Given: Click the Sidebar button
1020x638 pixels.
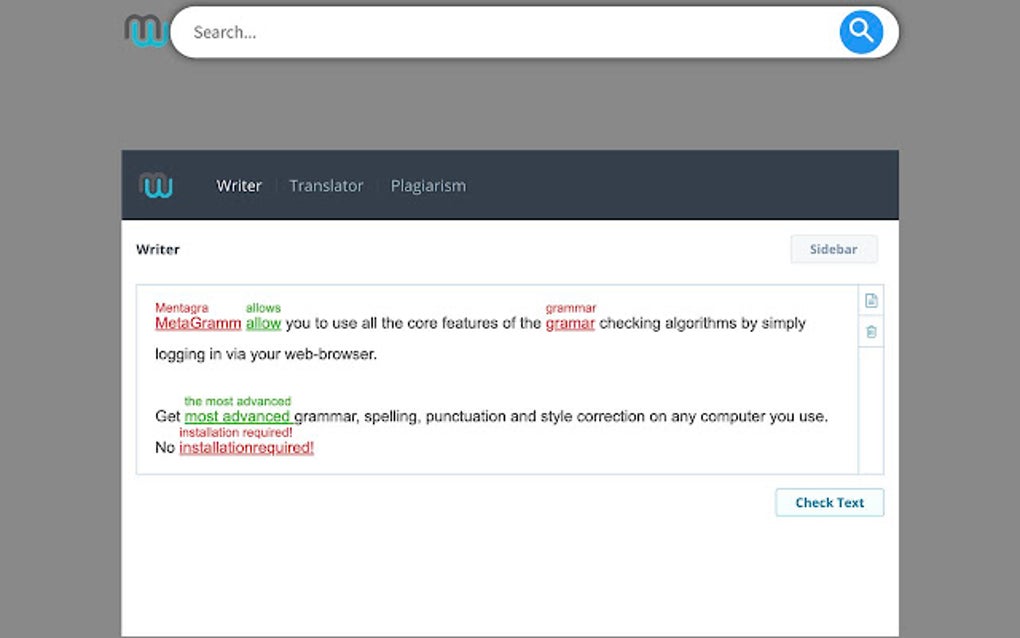Looking at the screenshot, I should pos(834,248).
